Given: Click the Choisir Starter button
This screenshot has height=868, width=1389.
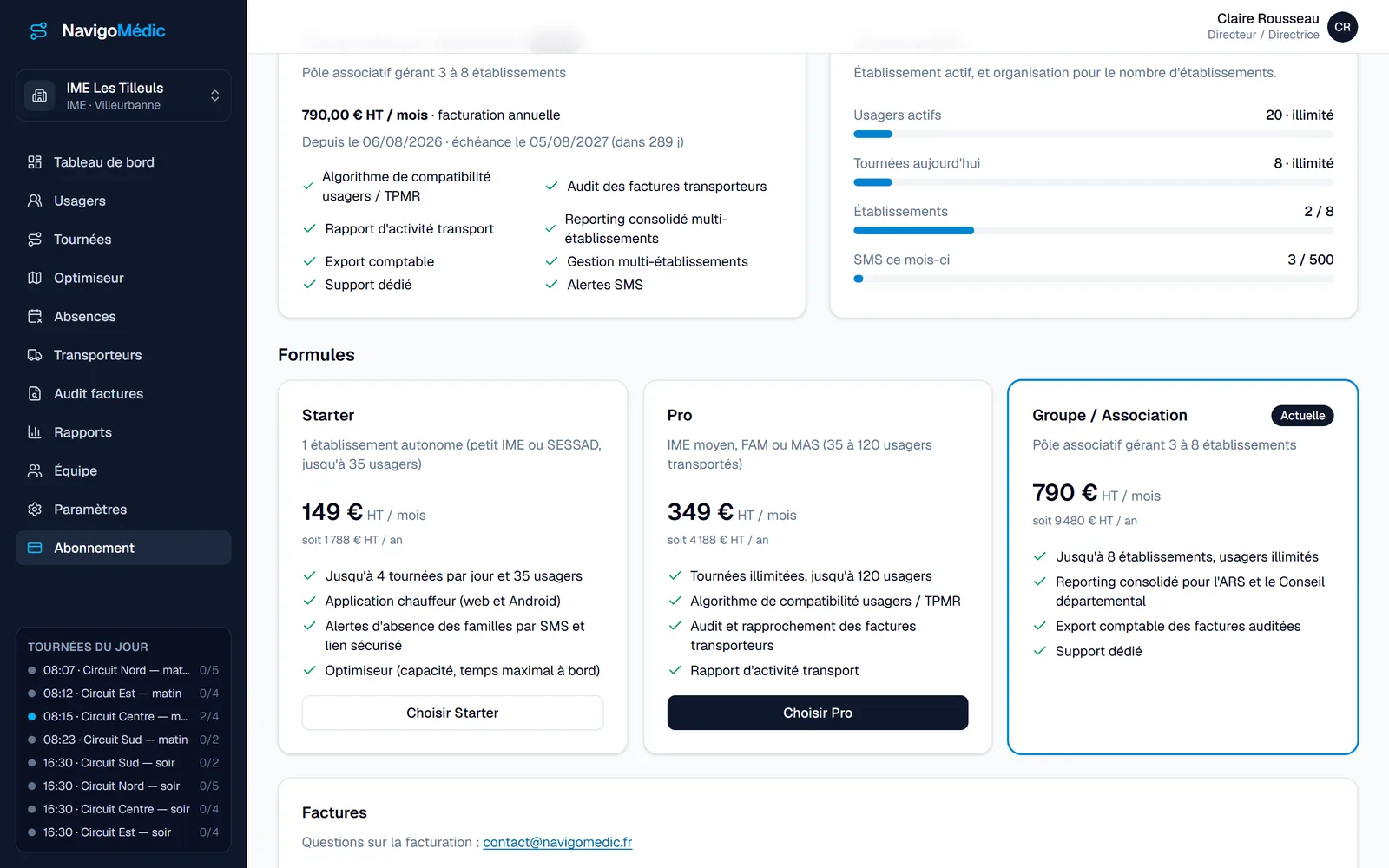Looking at the screenshot, I should point(452,713).
